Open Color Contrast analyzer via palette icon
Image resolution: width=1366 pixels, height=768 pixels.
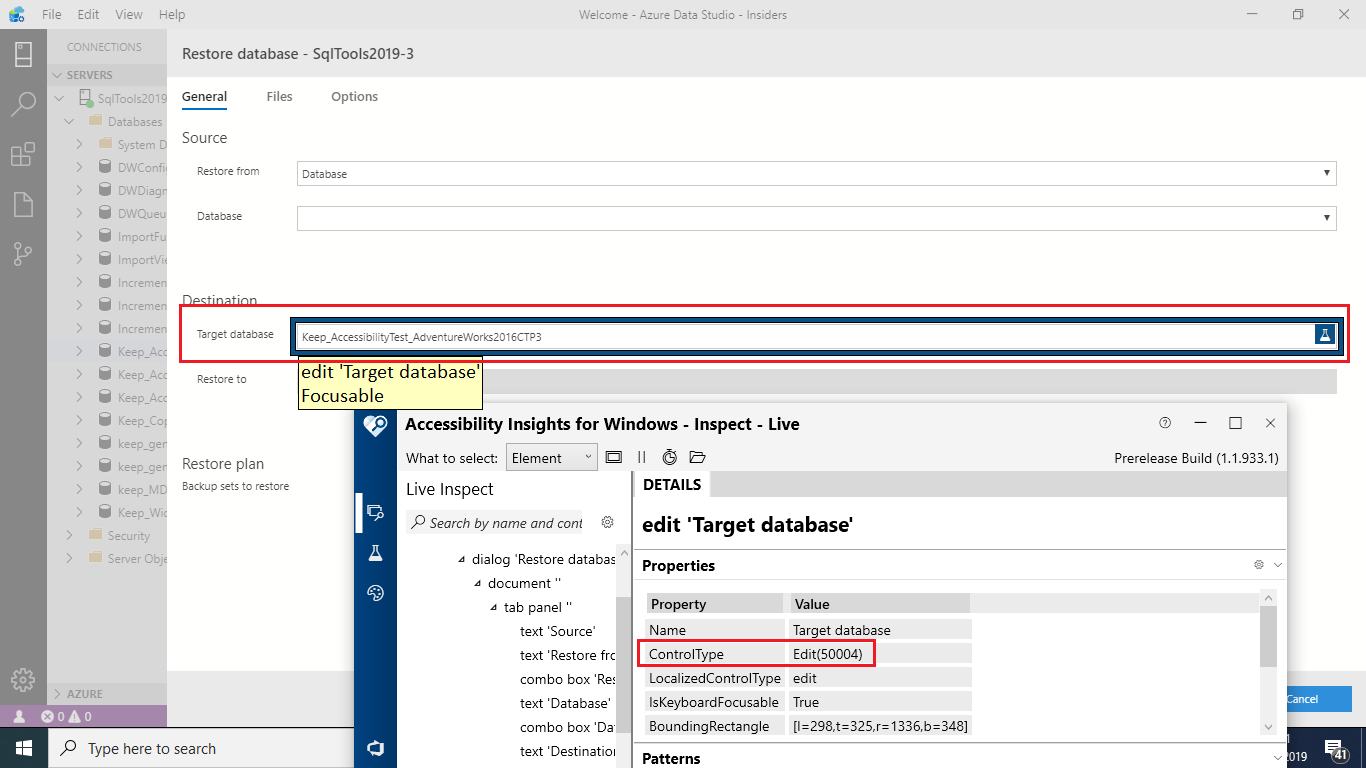(375, 592)
